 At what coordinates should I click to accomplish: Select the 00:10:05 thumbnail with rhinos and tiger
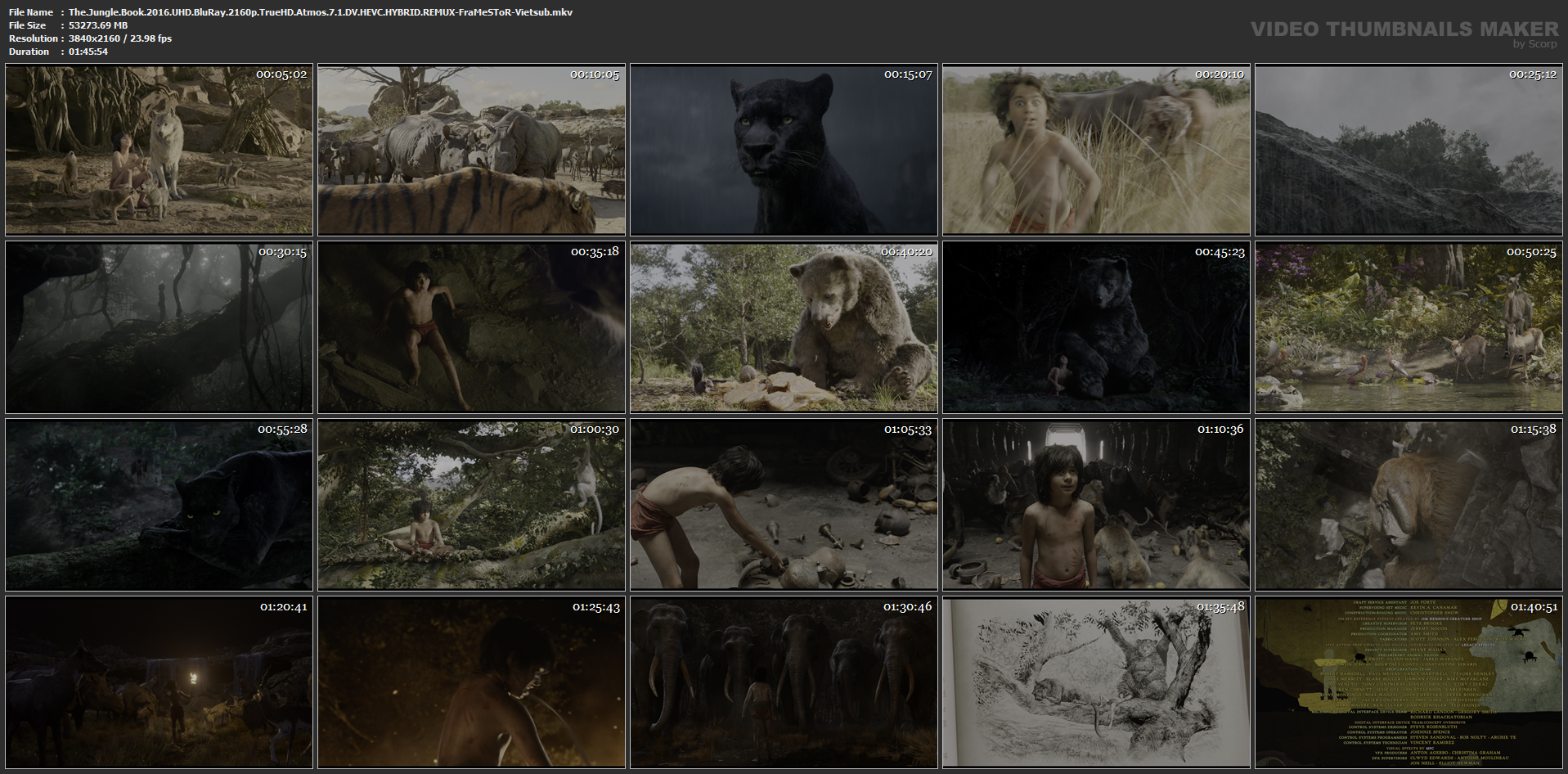pos(471,151)
